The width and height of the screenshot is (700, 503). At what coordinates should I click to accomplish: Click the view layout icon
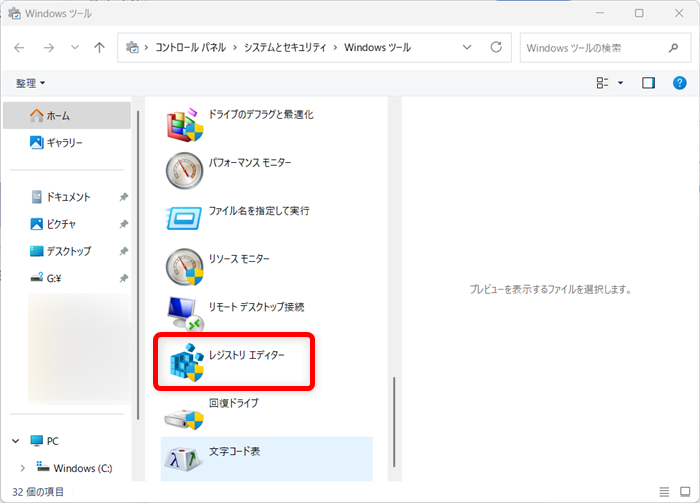[x=602, y=83]
